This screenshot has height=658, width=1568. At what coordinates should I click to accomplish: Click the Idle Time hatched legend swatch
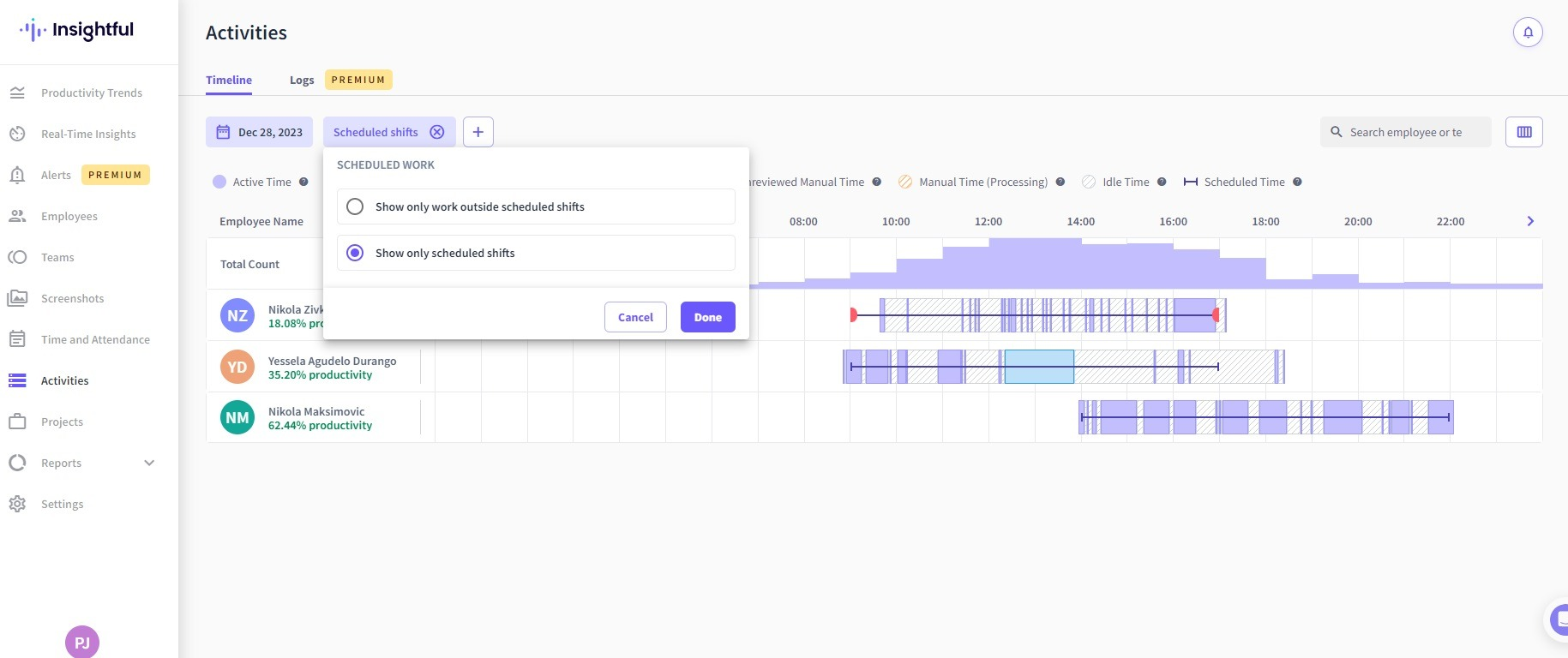tap(1089, 182)
